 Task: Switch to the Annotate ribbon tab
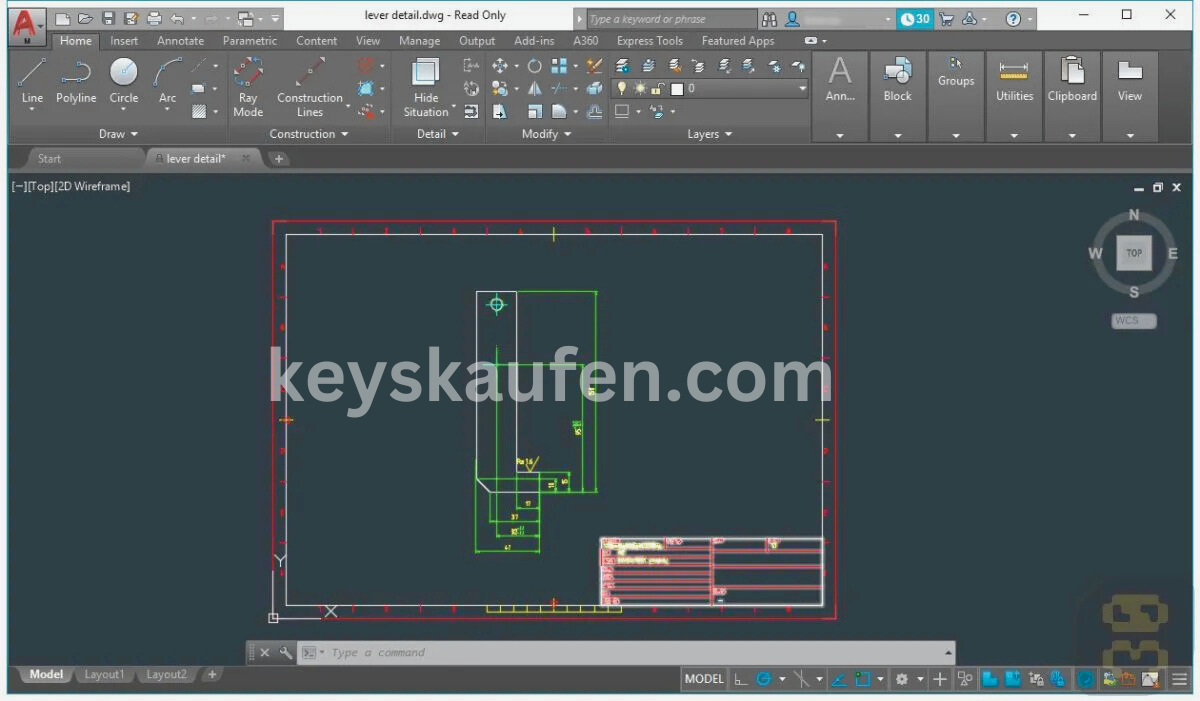click(x=180, y=41)
